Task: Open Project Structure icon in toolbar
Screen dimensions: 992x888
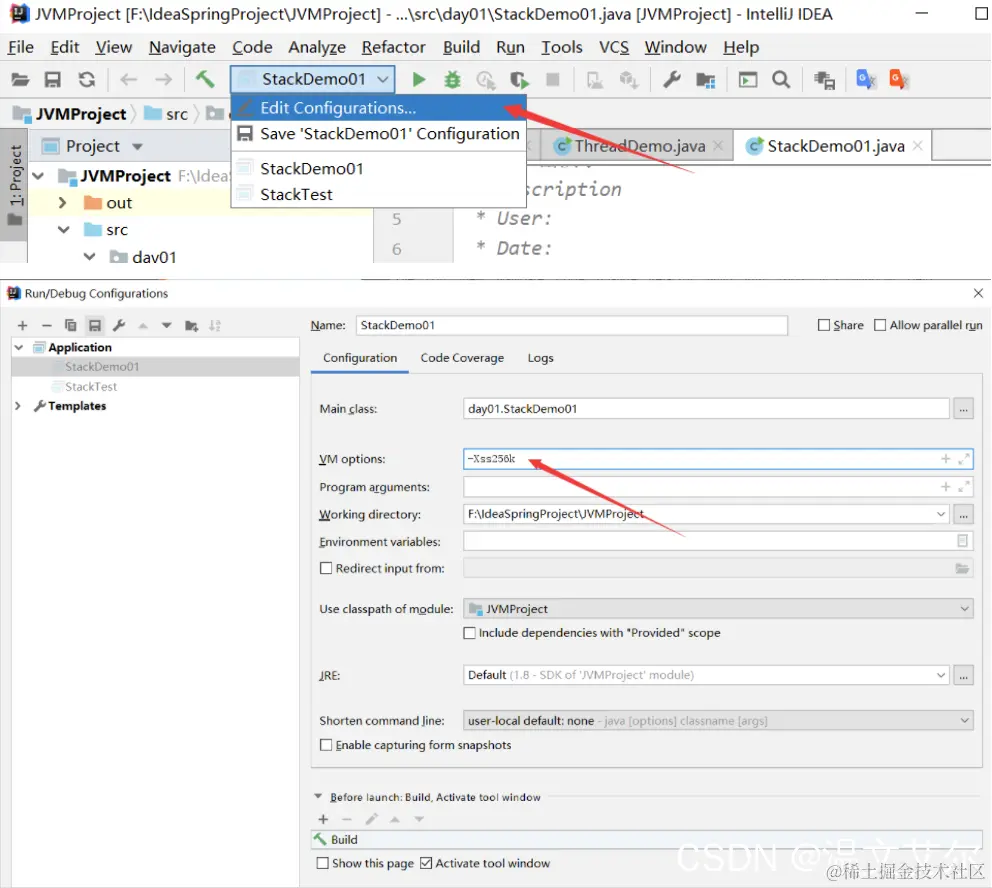Action: pyautogui.click(x=706, y=80)
